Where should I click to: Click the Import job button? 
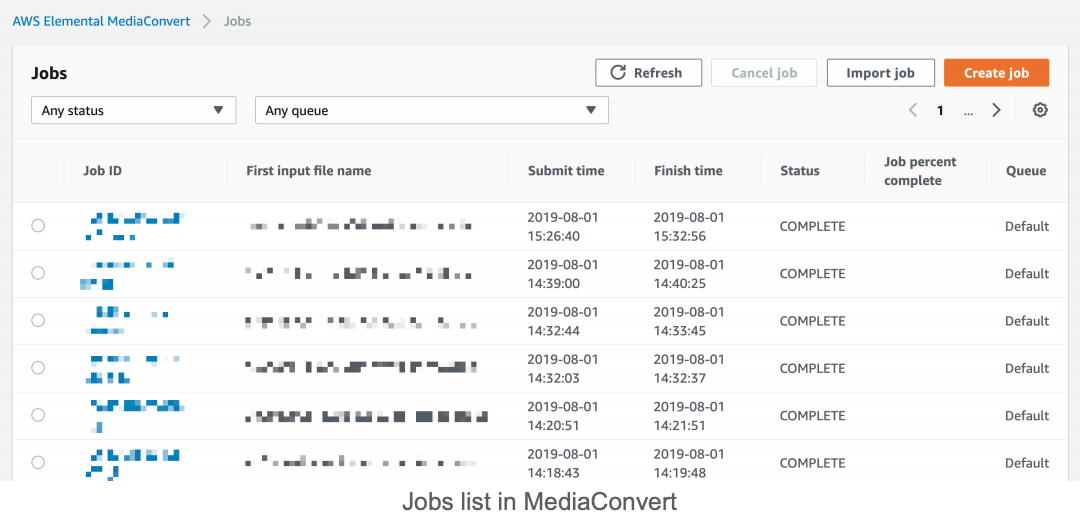[x=880, y=73]
